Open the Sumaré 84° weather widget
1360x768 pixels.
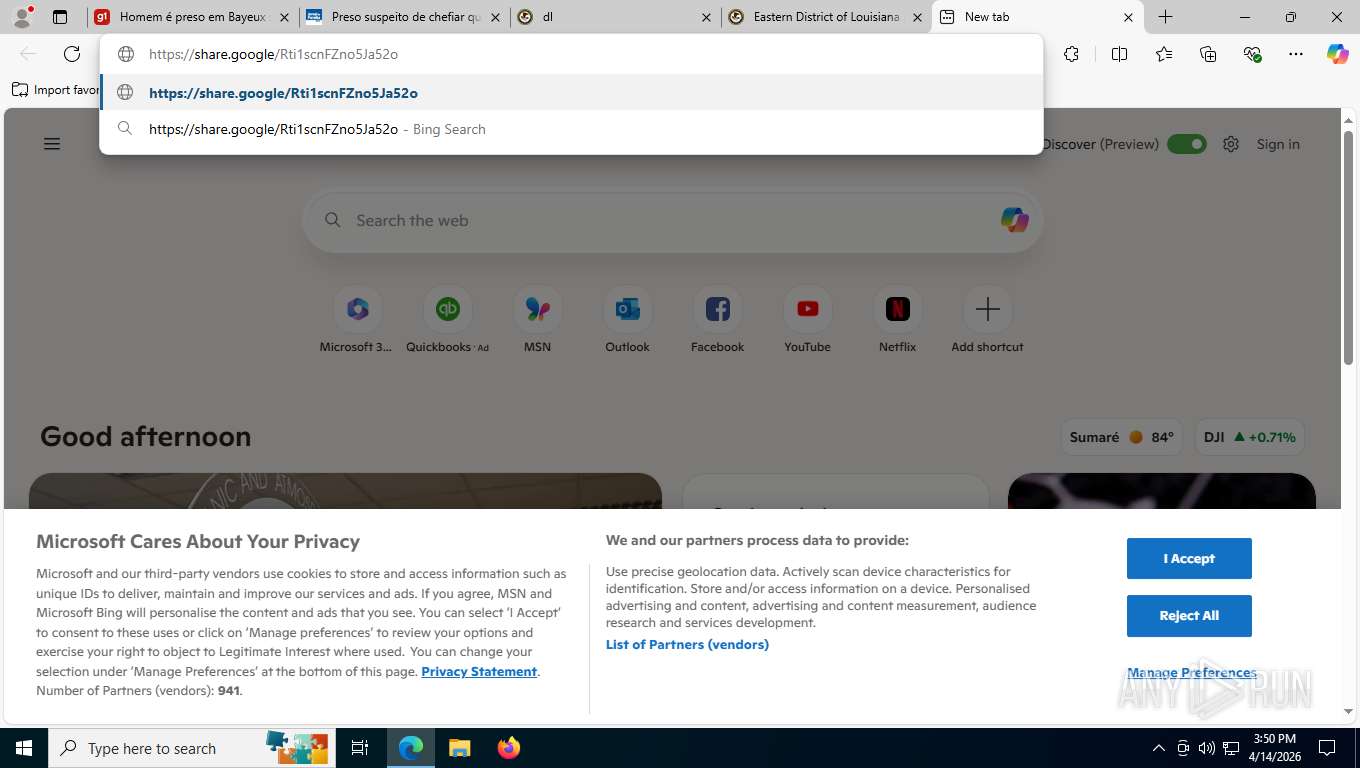(1121, 437)
